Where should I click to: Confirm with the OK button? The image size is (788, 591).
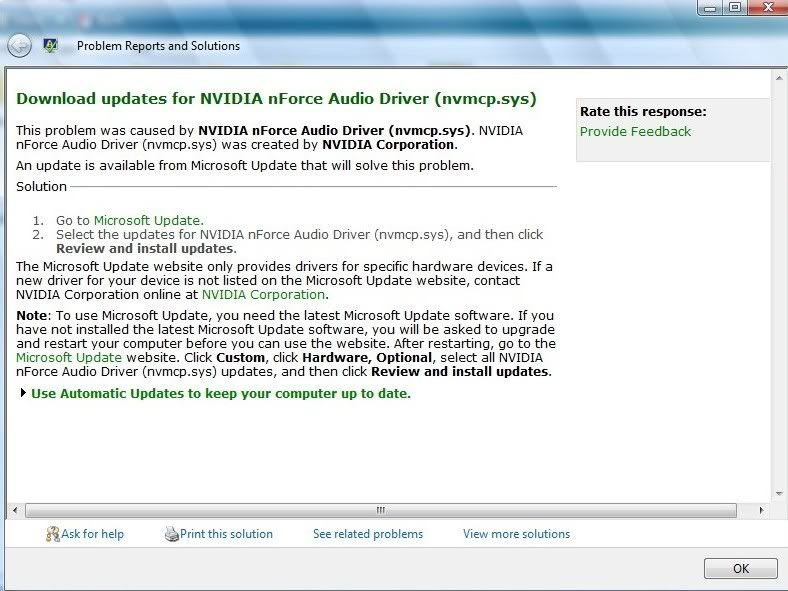(741, 568)
